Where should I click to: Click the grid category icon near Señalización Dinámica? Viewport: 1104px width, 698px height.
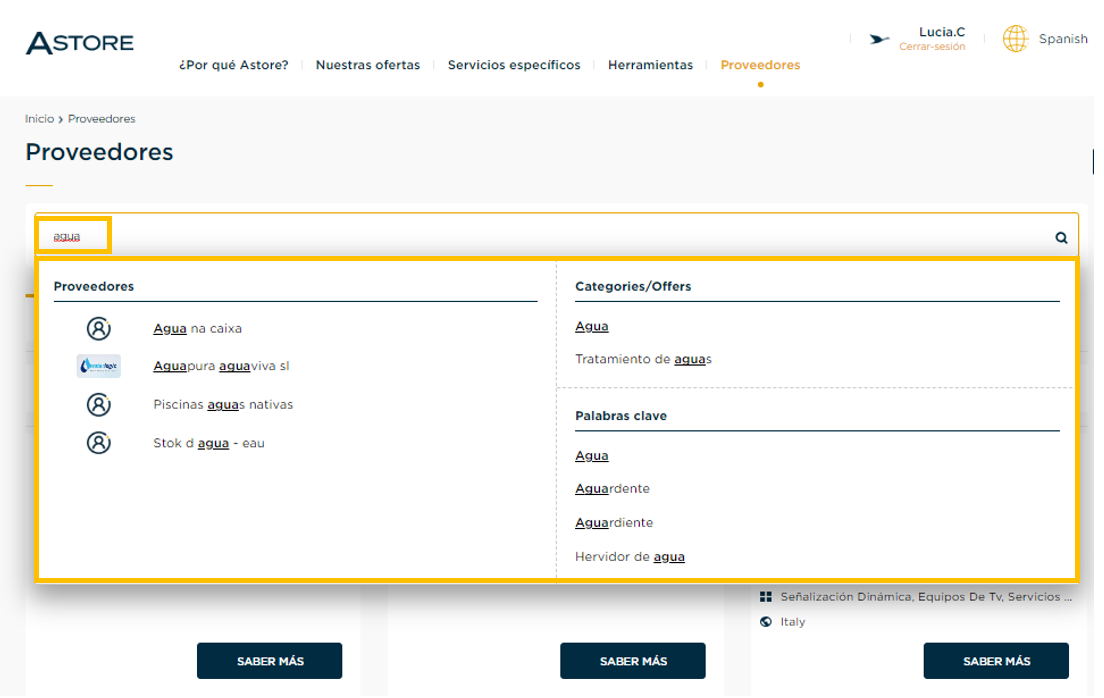[x=766, y=597]
